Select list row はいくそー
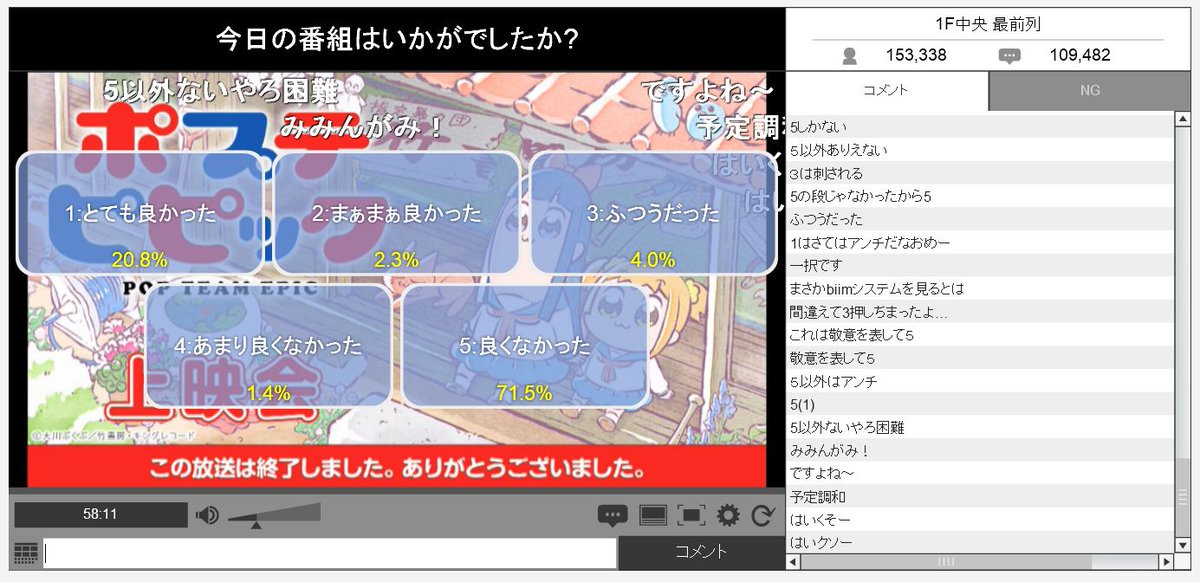The image size is (1200, 582). point(980,520)
